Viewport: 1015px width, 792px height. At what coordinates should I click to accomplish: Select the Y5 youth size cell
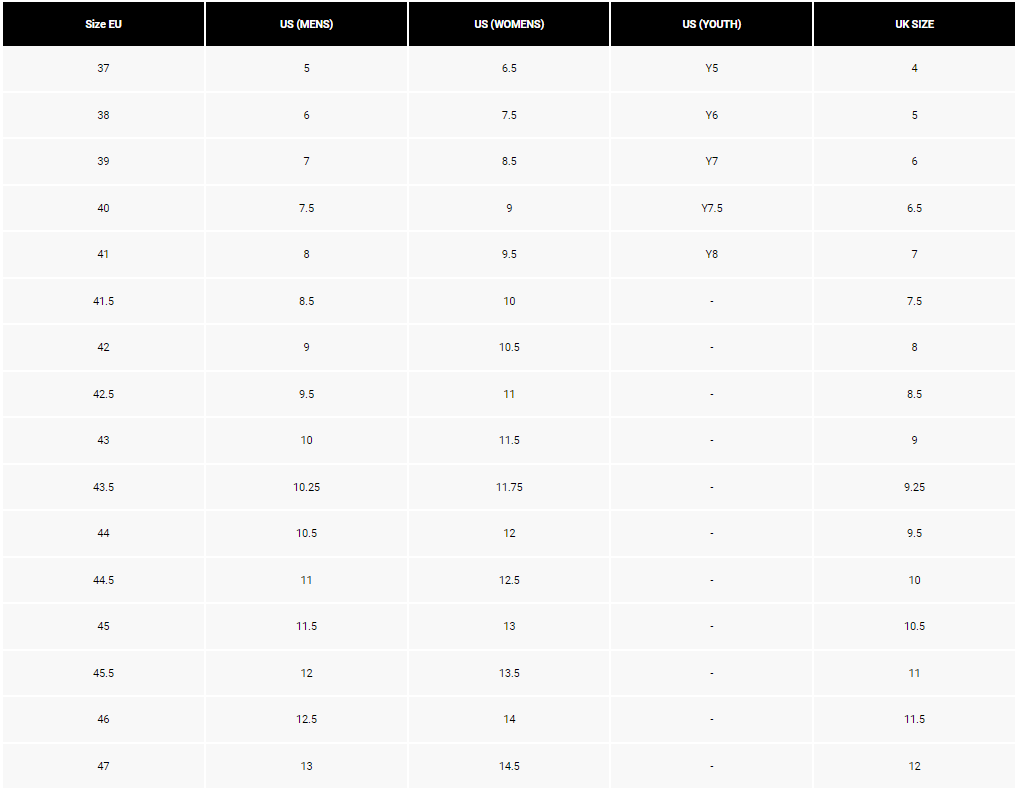point(711,69)
